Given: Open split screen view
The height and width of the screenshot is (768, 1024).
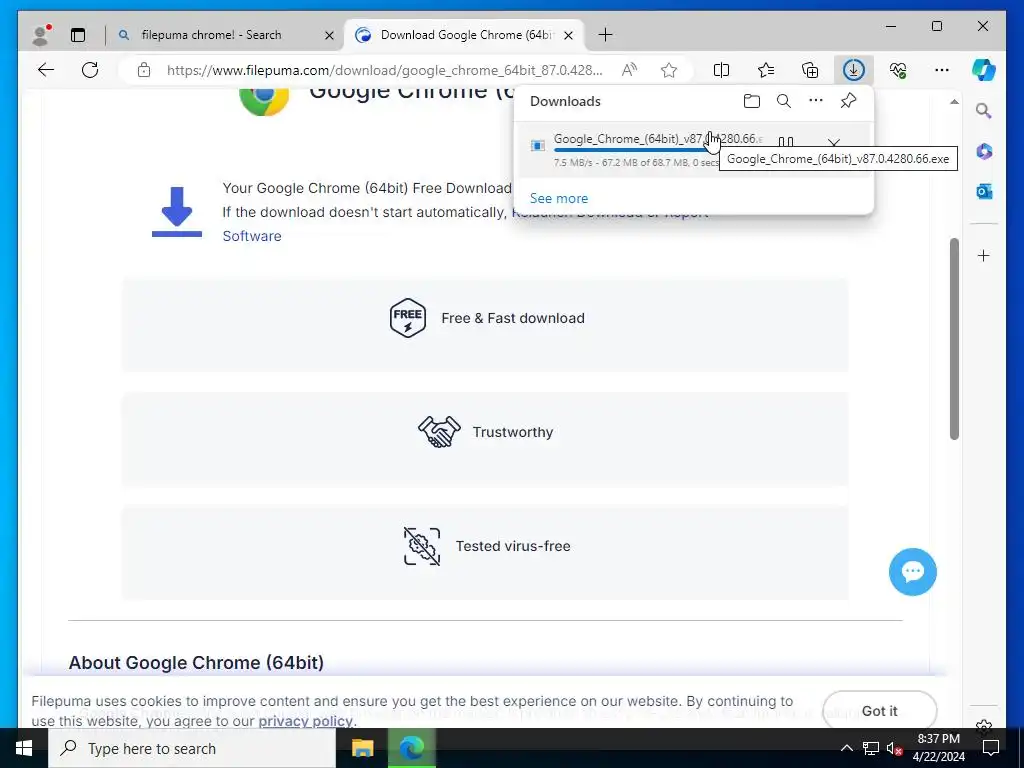Looking at the screenshot, I should coord(721,70).
